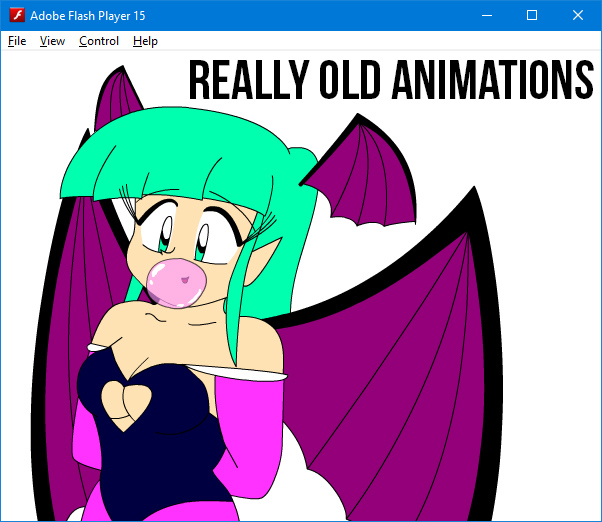Click the pink bubblegum bubble
Viewport: 602px width, 522px height.
[x=176, y=283]
